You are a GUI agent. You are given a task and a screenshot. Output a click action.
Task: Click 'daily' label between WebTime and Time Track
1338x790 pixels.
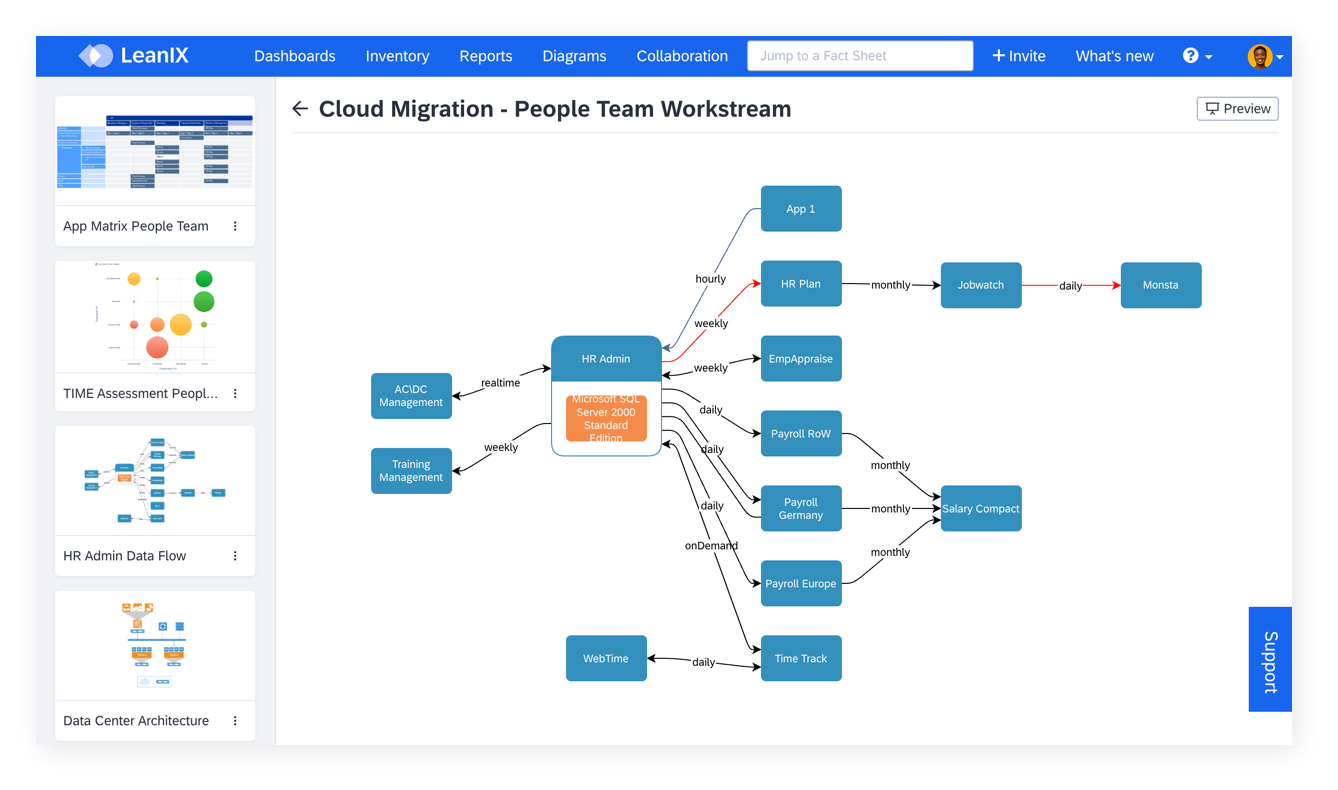tap(704, 662)
